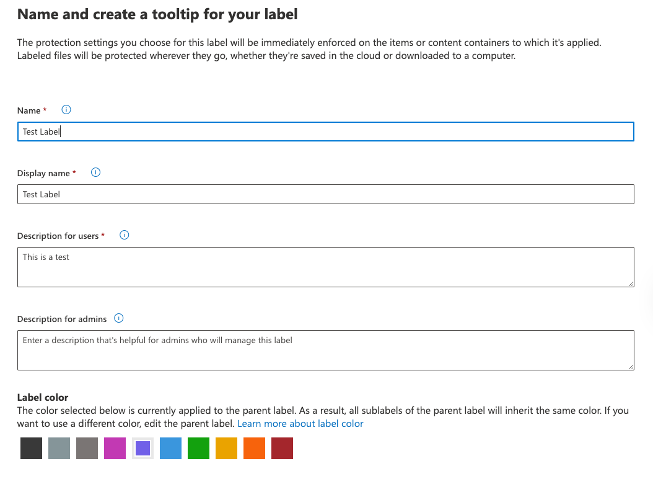
Task: Focus the Name field containing Test Label
Action: 326,131
